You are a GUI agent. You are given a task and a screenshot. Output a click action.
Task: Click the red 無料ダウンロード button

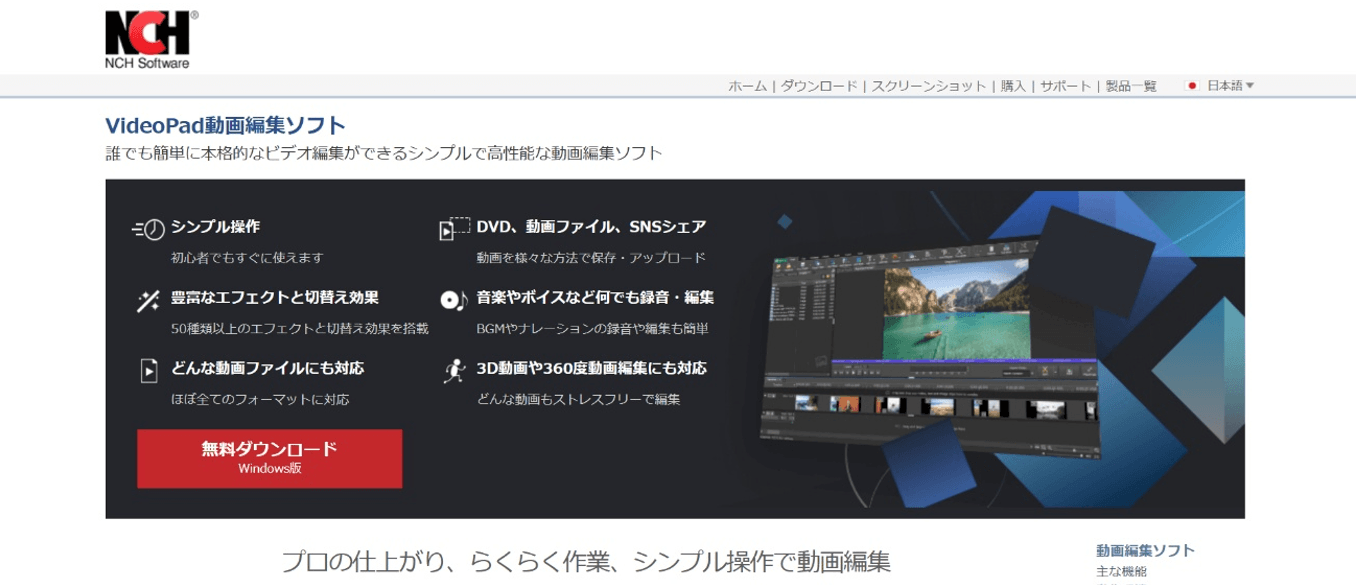pyautogui.click(x=270, y=458)
